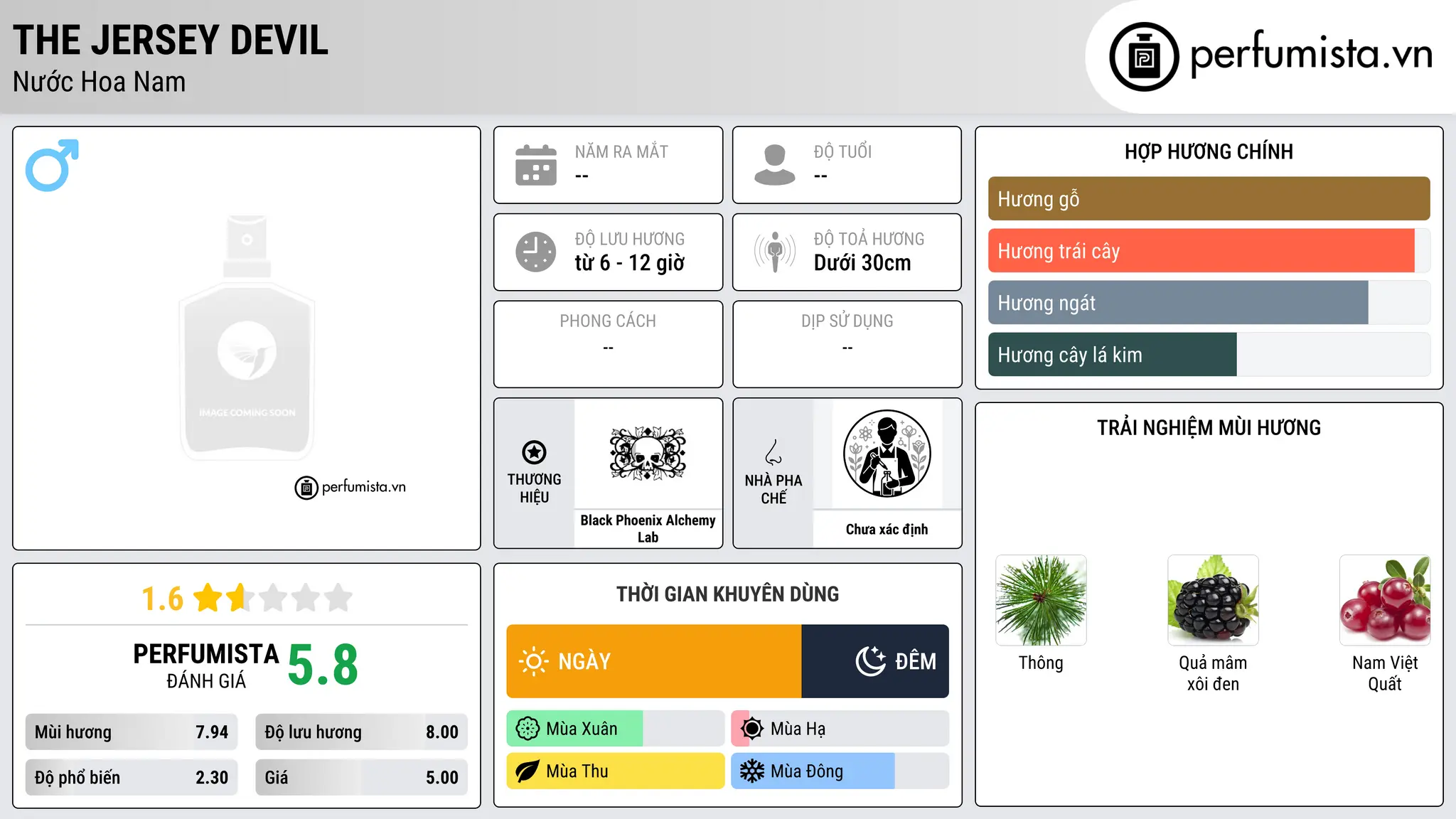Click the Dưới 30cm sillage value
The width and height of the screenshot is (1456, 819).
tap(862, 263)
